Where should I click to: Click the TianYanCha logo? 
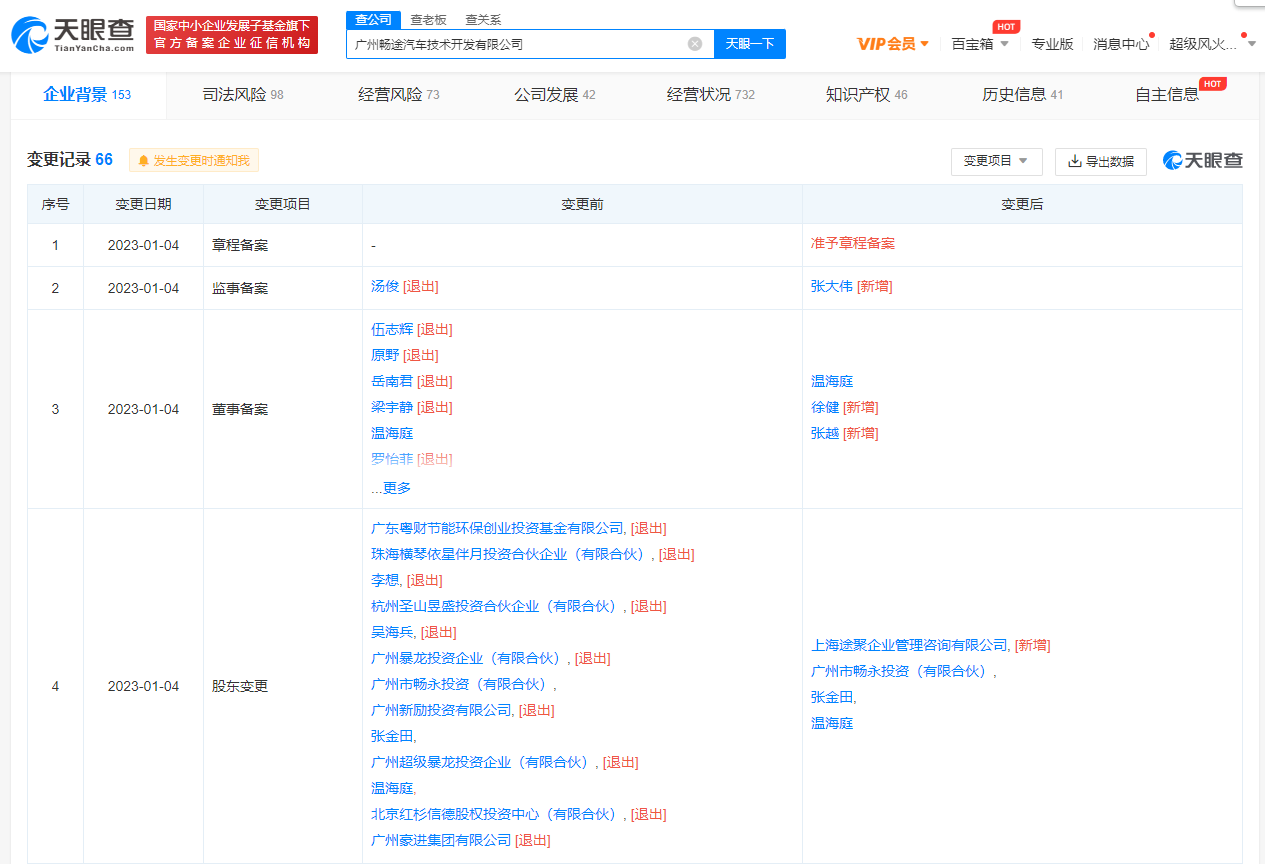click(72, 35)
